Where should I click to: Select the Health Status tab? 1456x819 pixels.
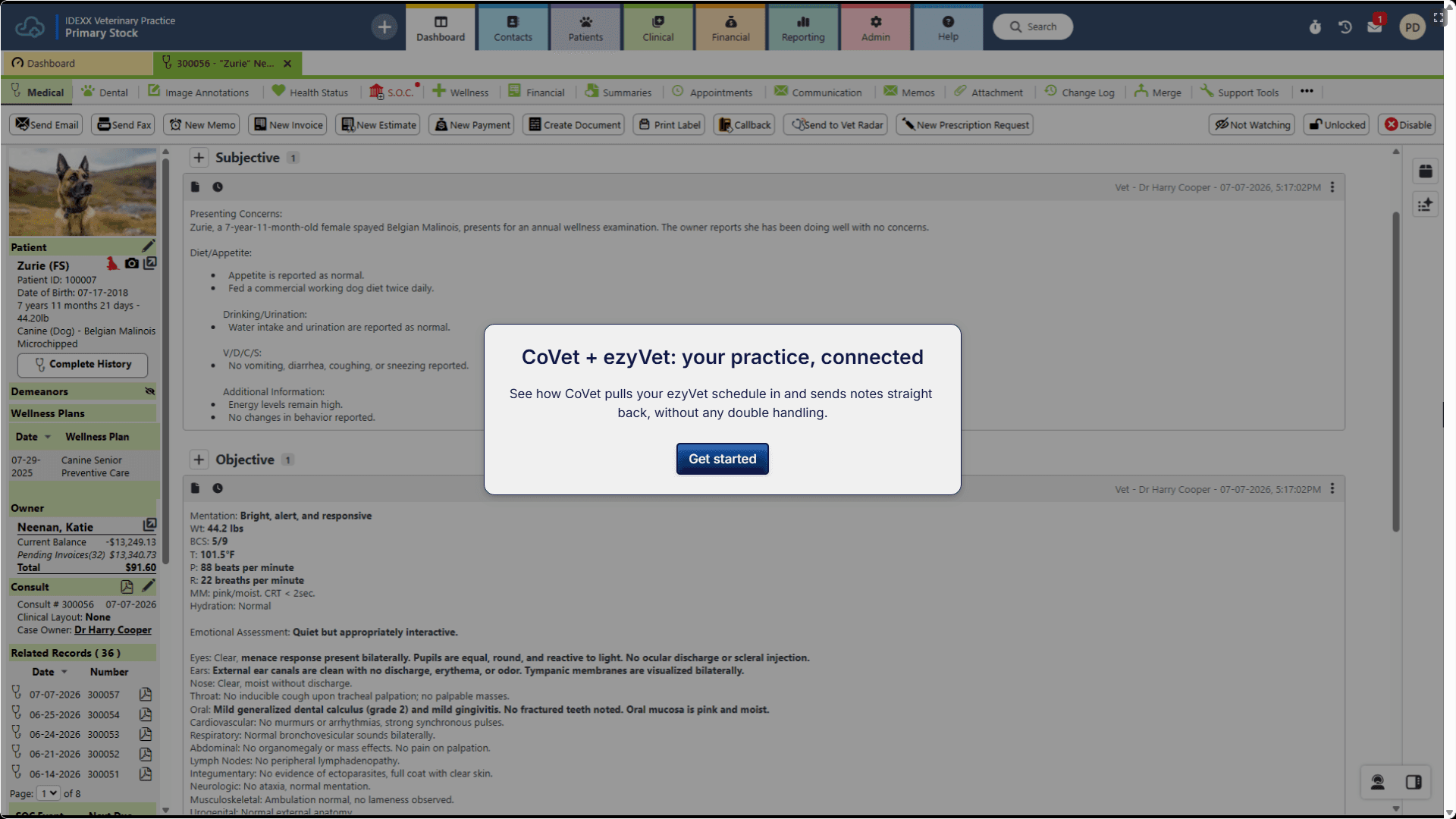click(x=310, y=93)
